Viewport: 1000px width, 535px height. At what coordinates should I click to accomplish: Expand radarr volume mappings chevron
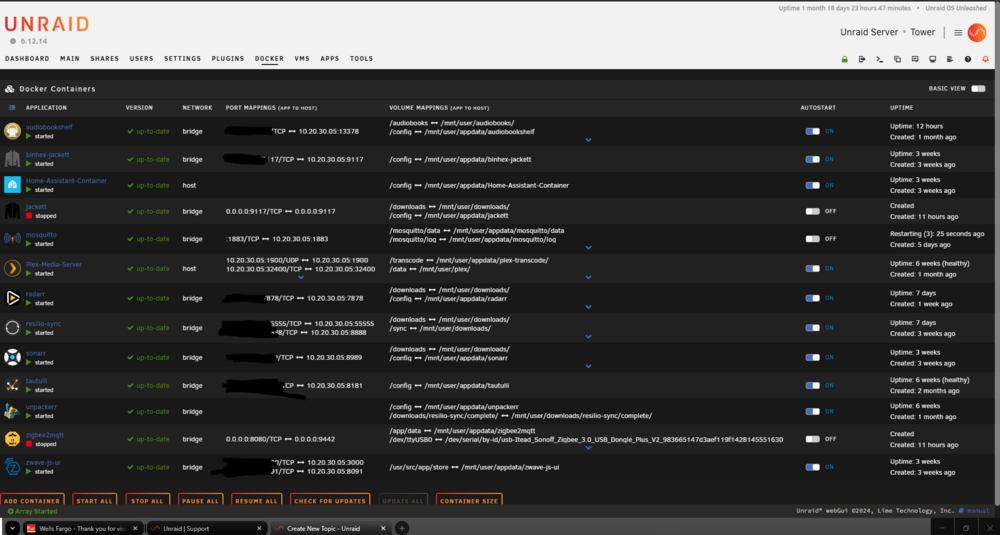(x=588, y=307)
